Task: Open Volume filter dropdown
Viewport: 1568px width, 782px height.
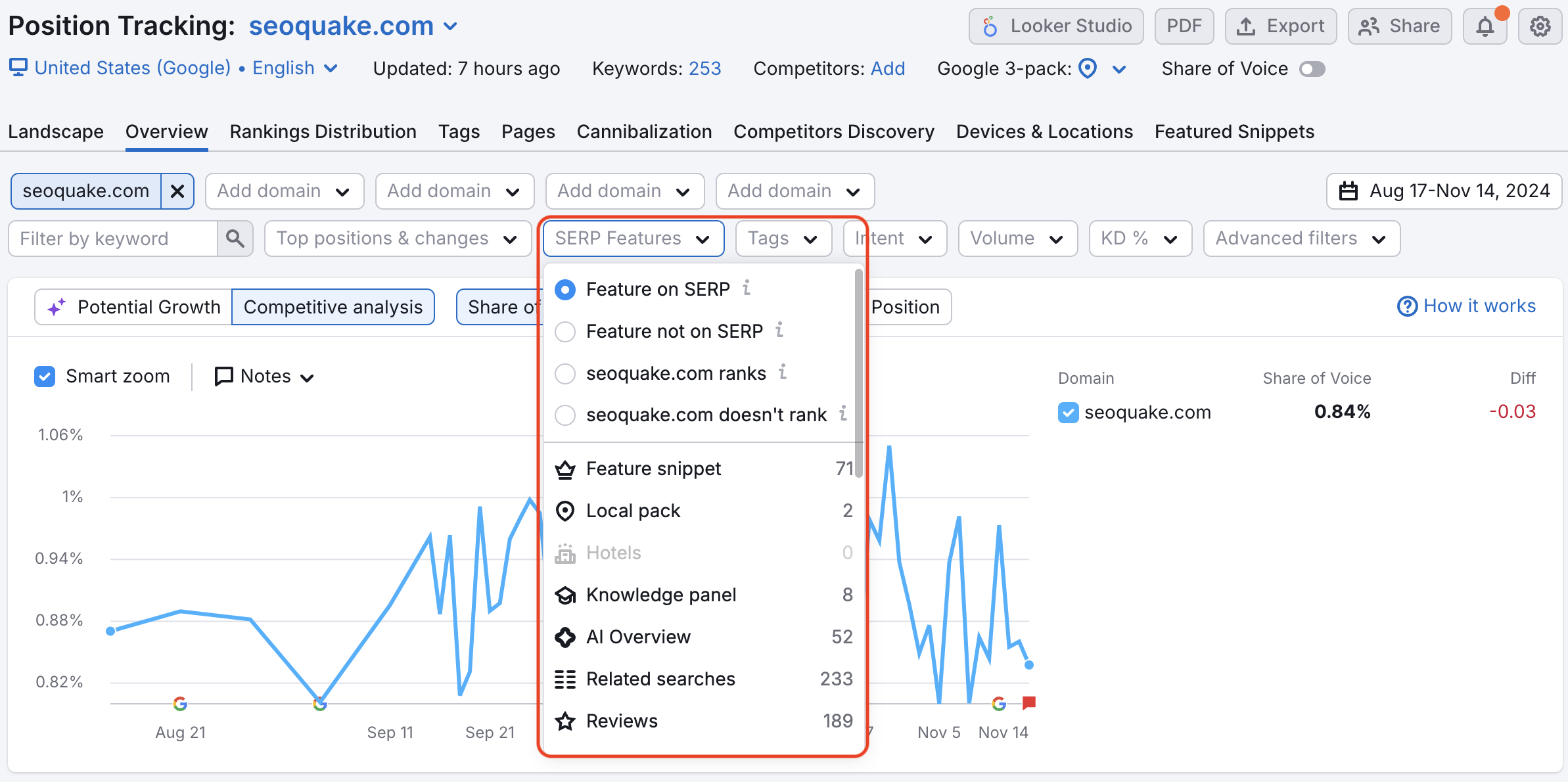Action: pos(1017,239)
